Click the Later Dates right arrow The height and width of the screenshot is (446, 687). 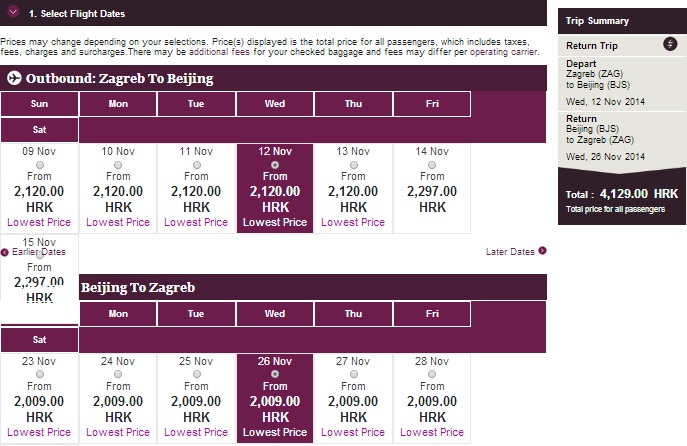542,252
